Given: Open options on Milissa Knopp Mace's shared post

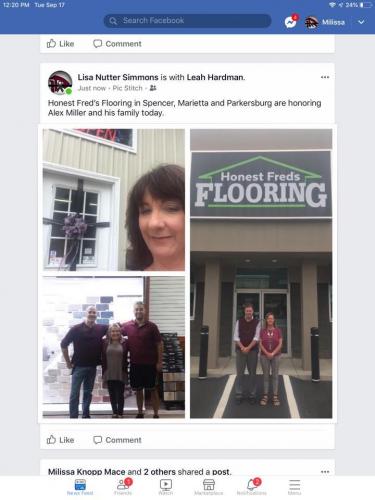Looking at the screenshot, I should pos(325,472).
